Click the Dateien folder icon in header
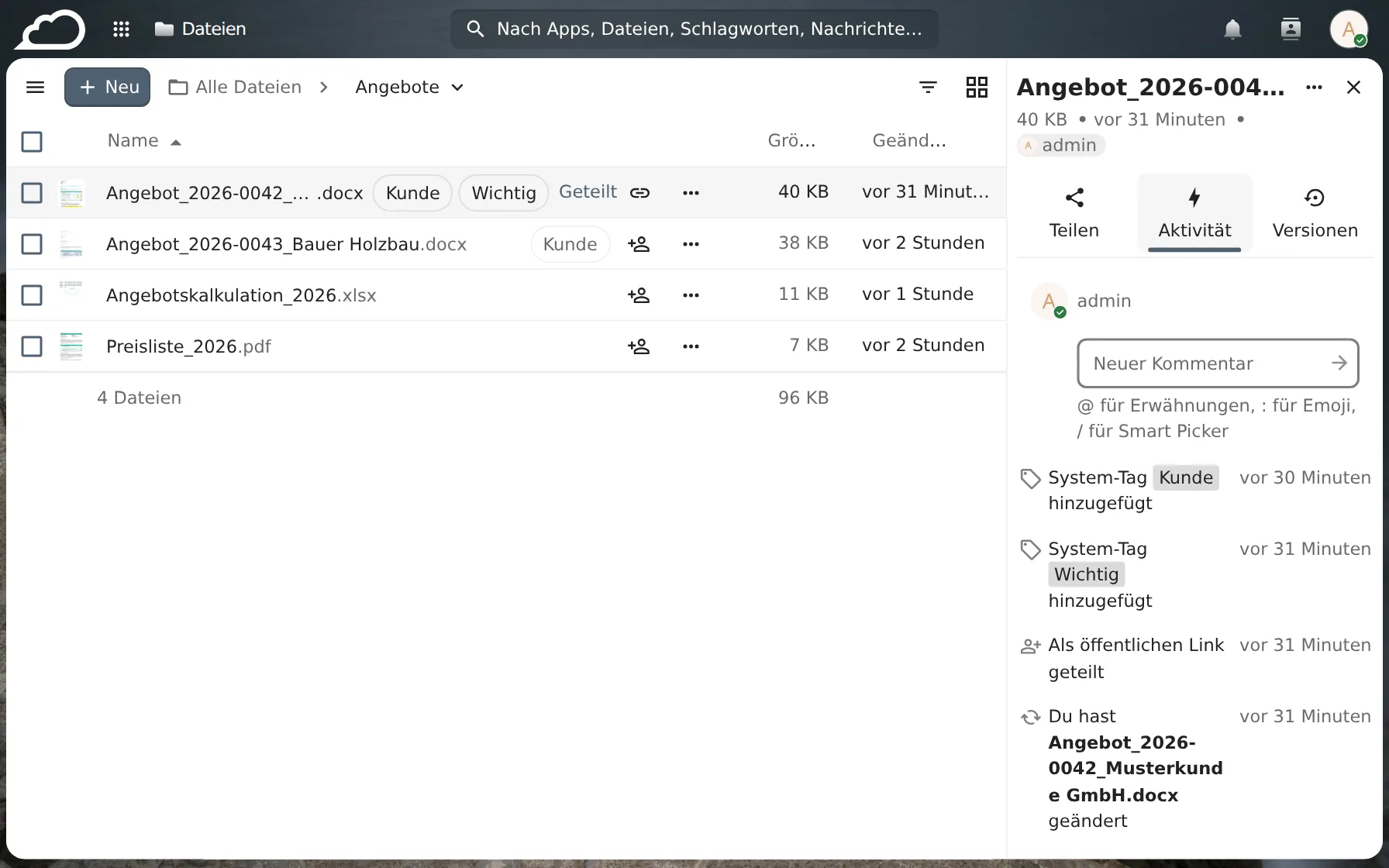The image size is (1389, 868). 164,29
